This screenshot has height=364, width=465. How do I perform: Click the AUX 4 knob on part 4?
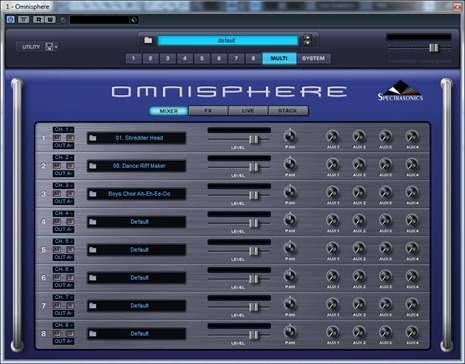pos(412,220)
